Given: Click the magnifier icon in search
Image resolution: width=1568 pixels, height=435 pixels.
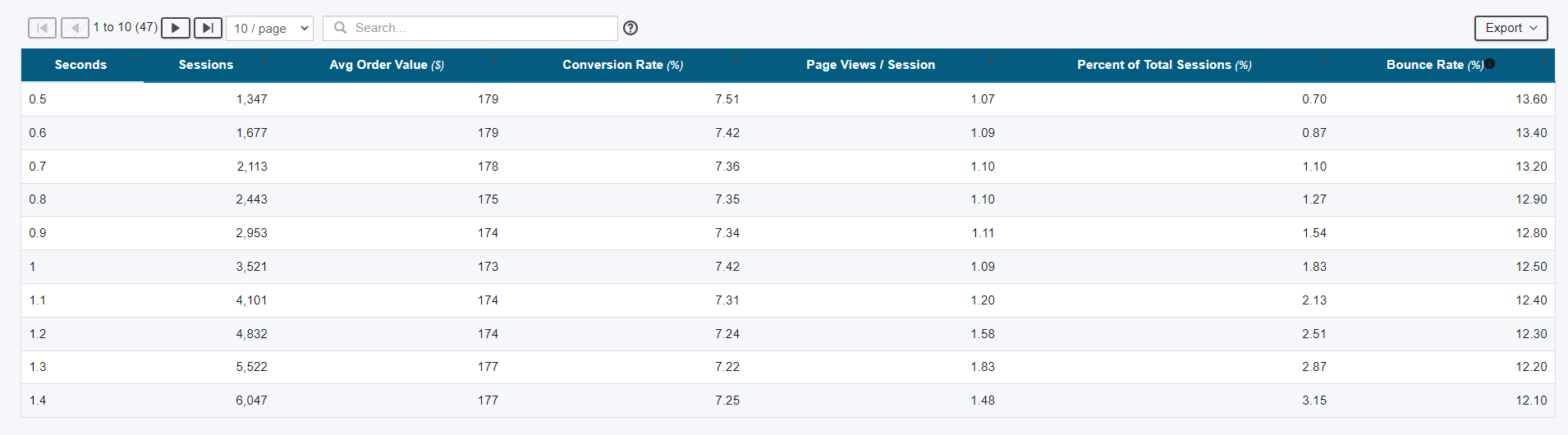Looking at the screenshot, I should point(340,28).
